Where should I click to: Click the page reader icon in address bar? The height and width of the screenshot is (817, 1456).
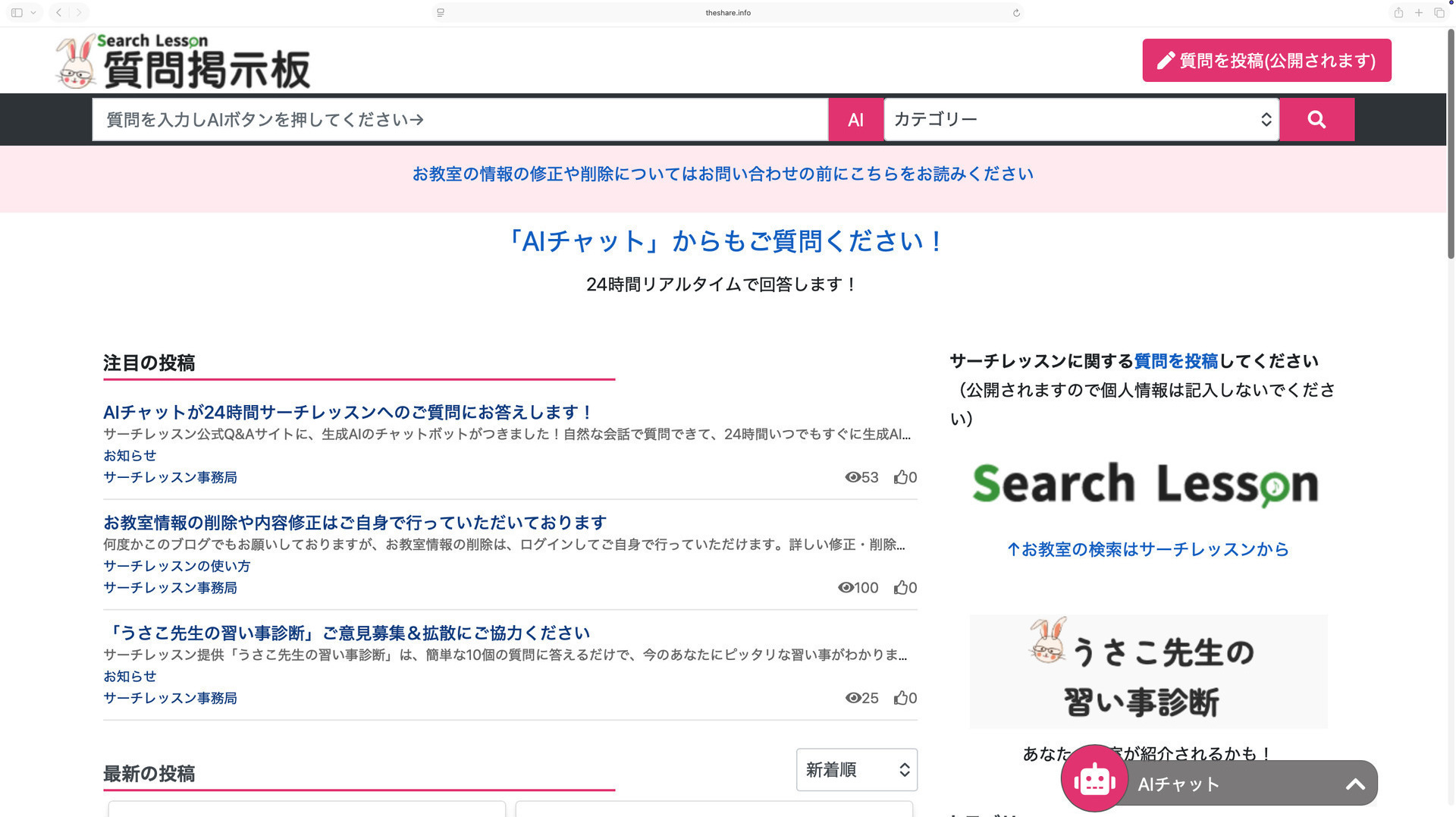pyautogui.click(x=441, y=13)
